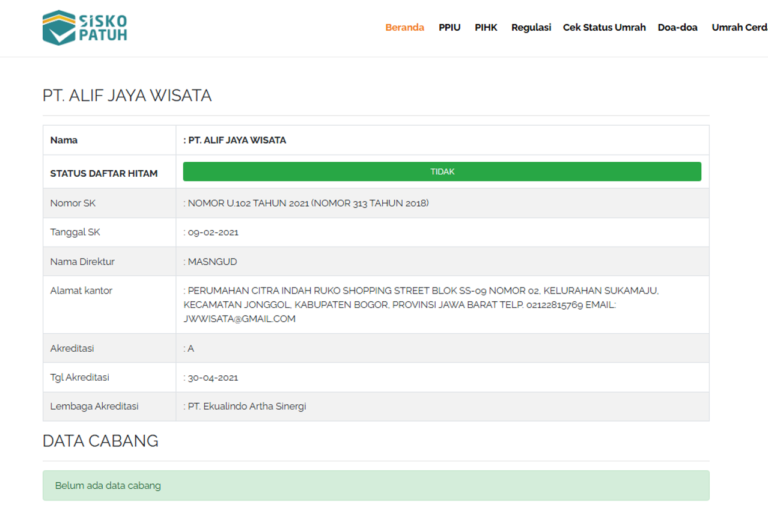Click the Sisko Patuh logo

(85, 27)
